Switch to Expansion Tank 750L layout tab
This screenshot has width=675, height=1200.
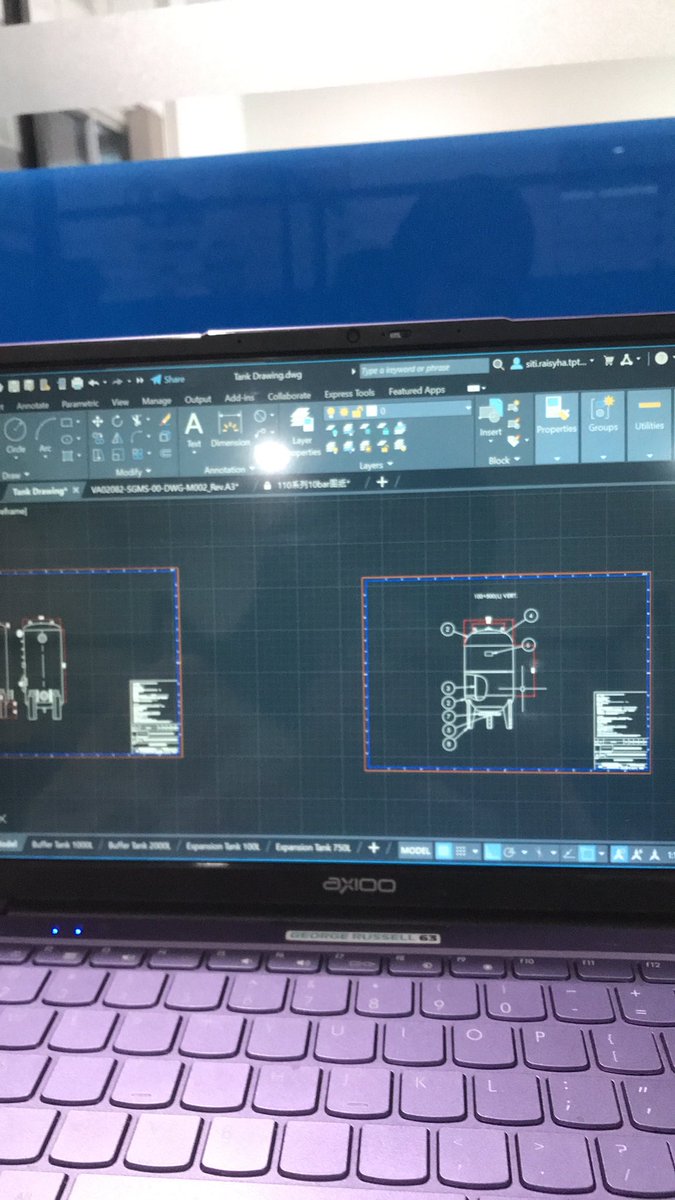[313, 847]
